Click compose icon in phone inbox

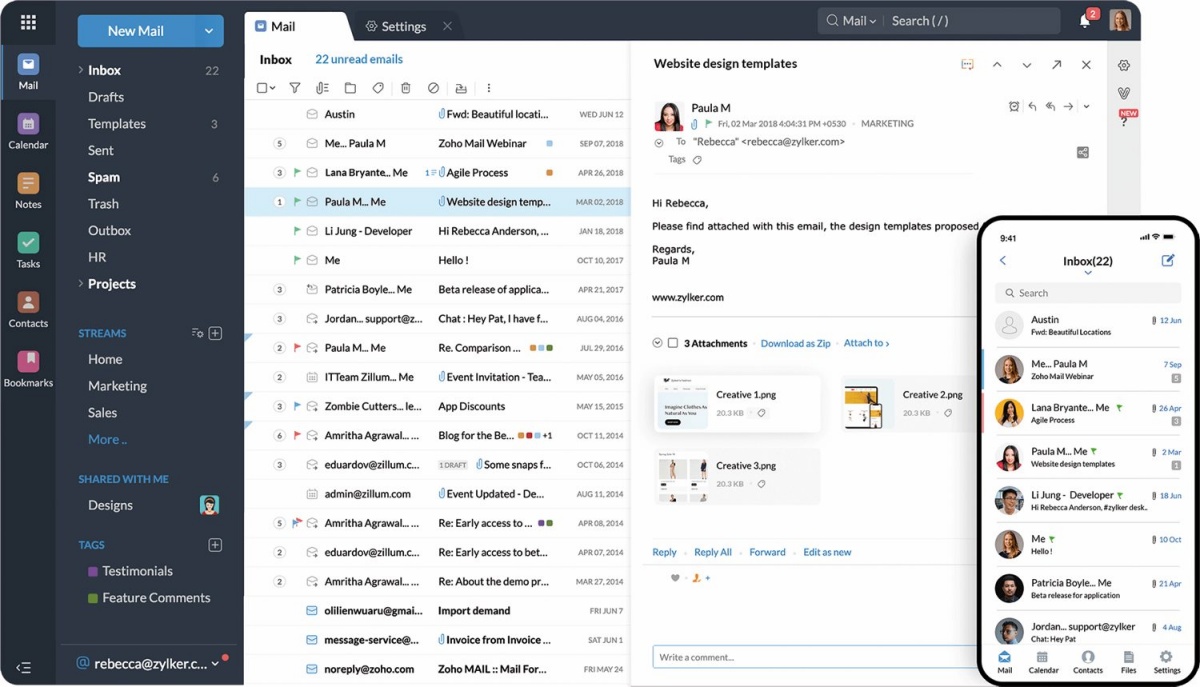(1167, 261)
